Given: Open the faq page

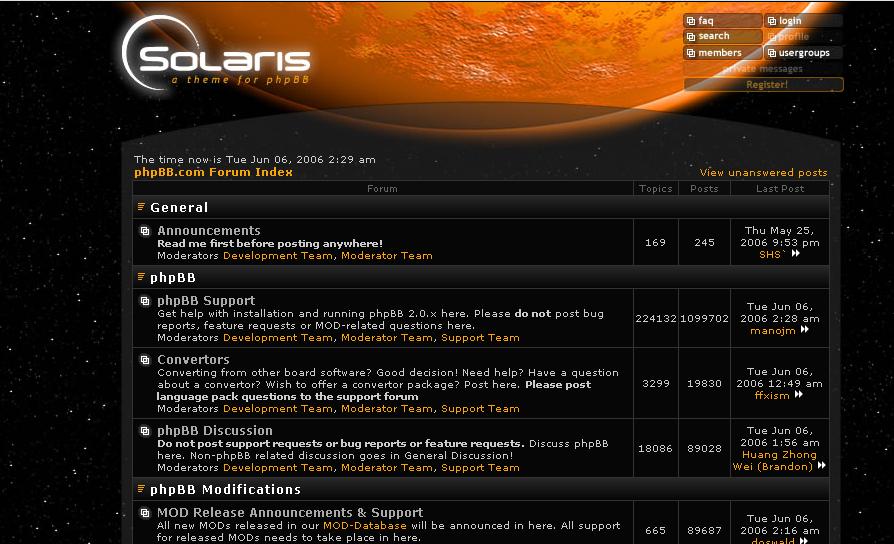Looking at the screenshot, I should 722,21.
